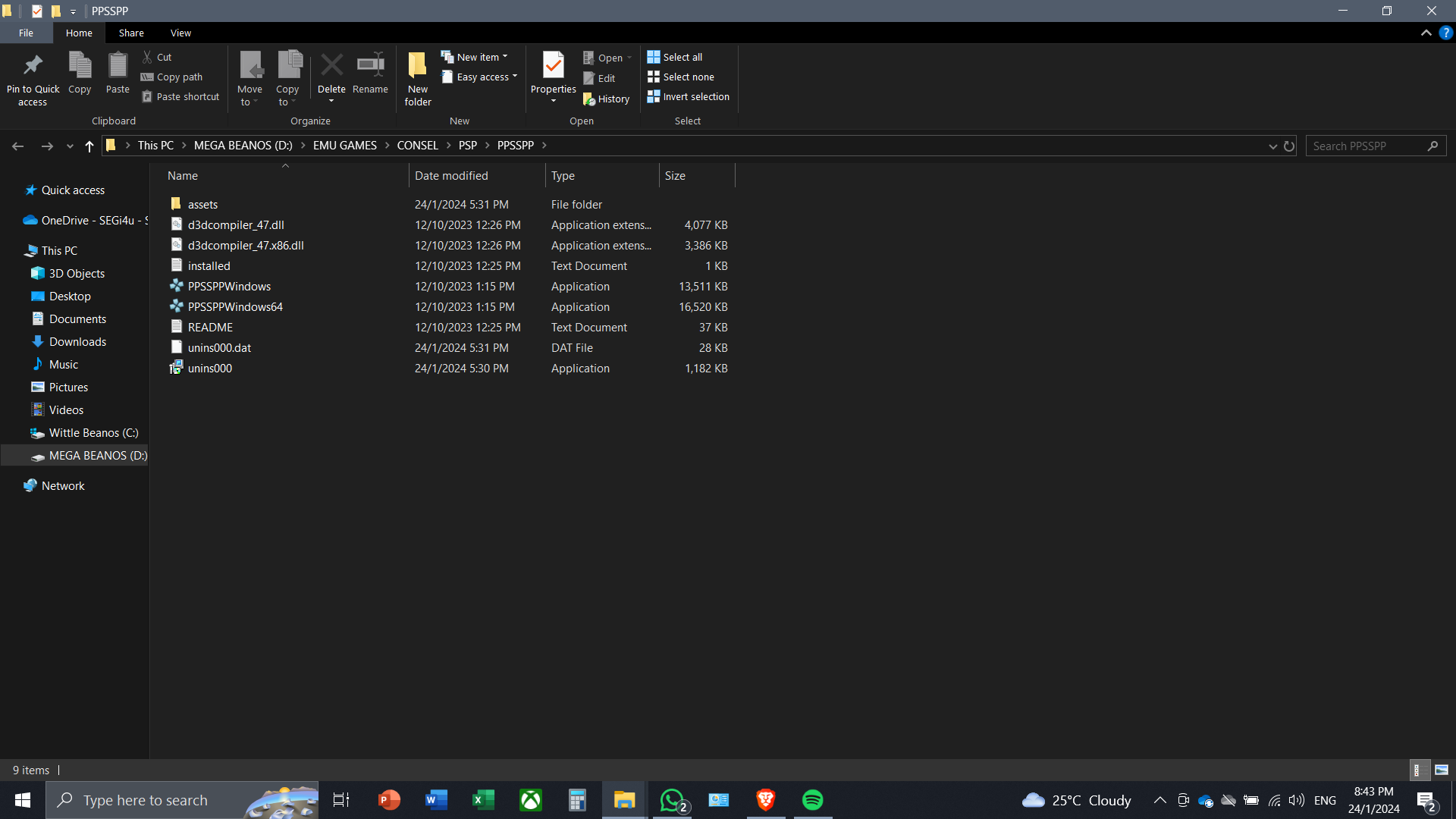Click Invert selection in Select group
Image resolution: width=1456 pixels, height=819 pixels.
[x=689, y=97]
